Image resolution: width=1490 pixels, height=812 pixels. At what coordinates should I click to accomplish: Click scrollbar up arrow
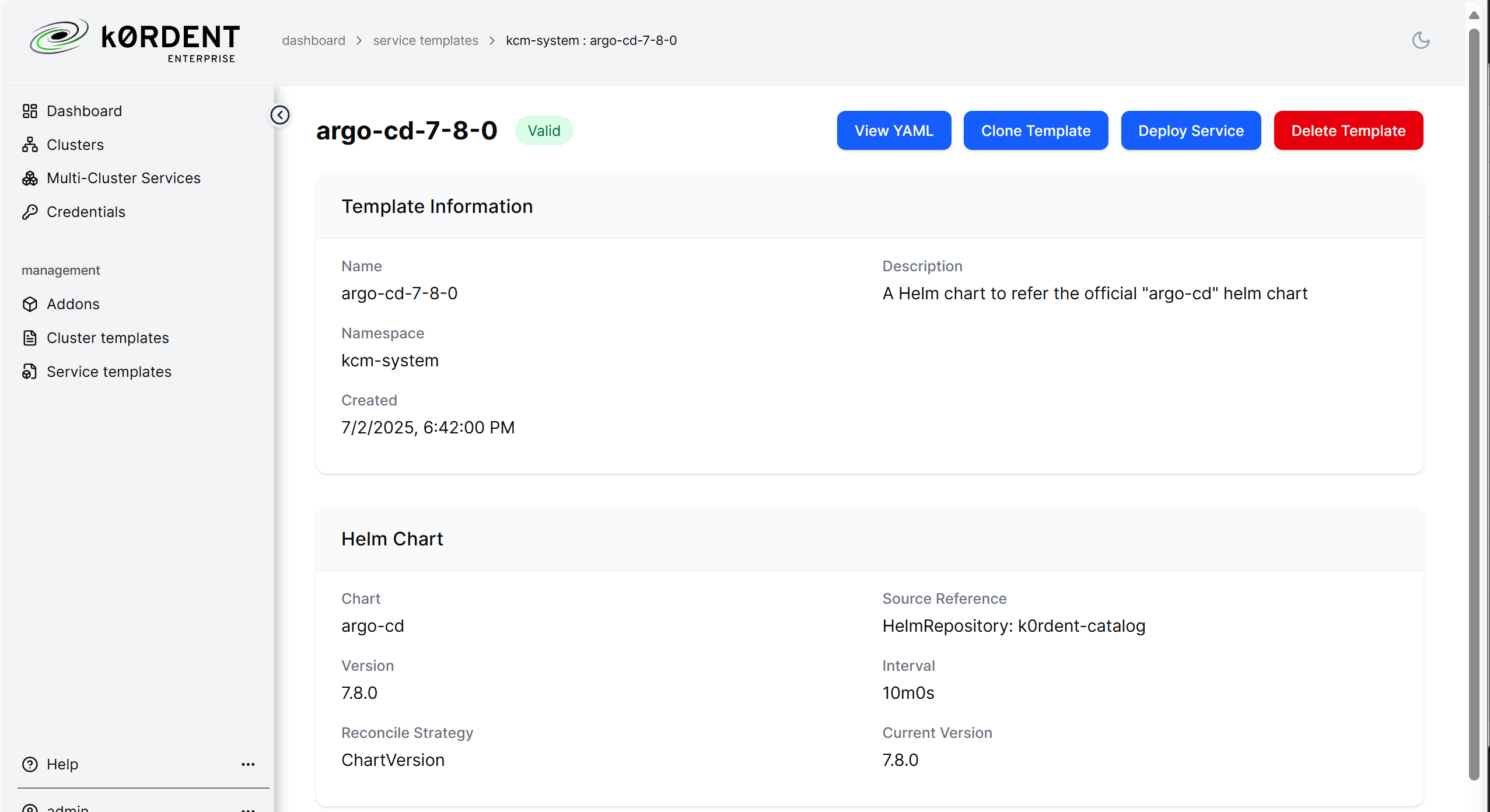(1474, 15)
